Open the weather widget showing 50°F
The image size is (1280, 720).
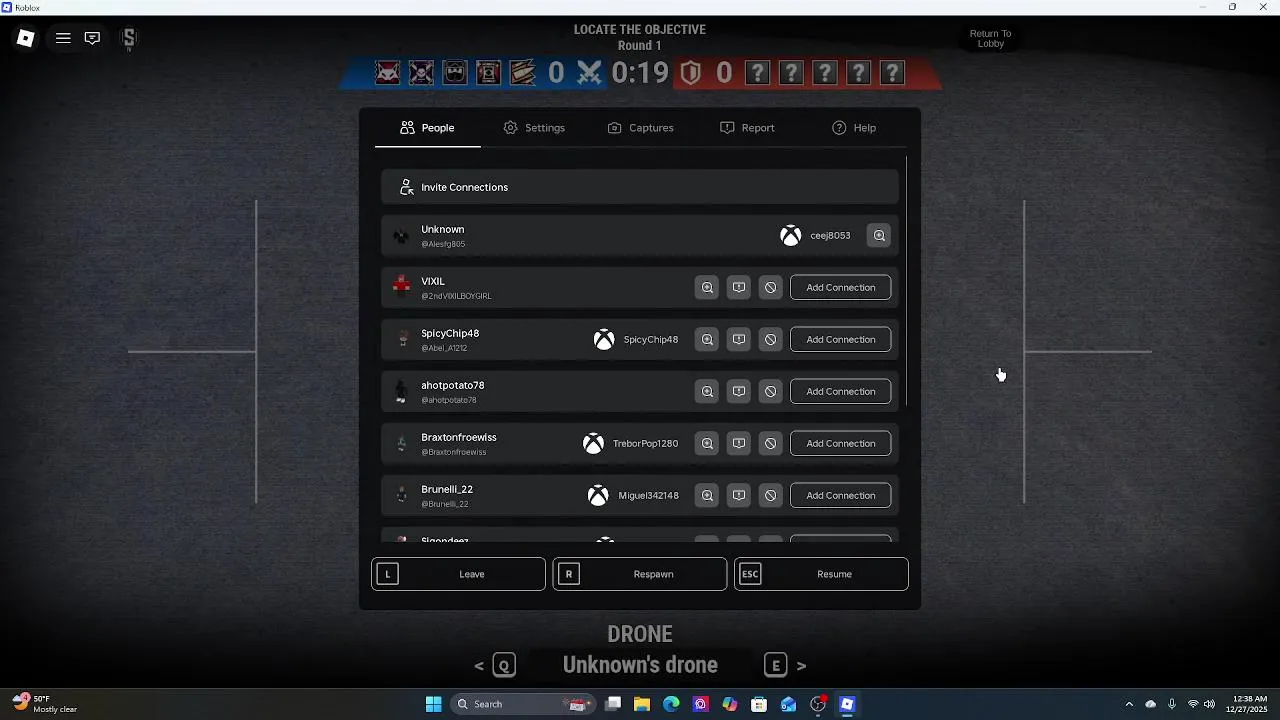tap(46, 704)
